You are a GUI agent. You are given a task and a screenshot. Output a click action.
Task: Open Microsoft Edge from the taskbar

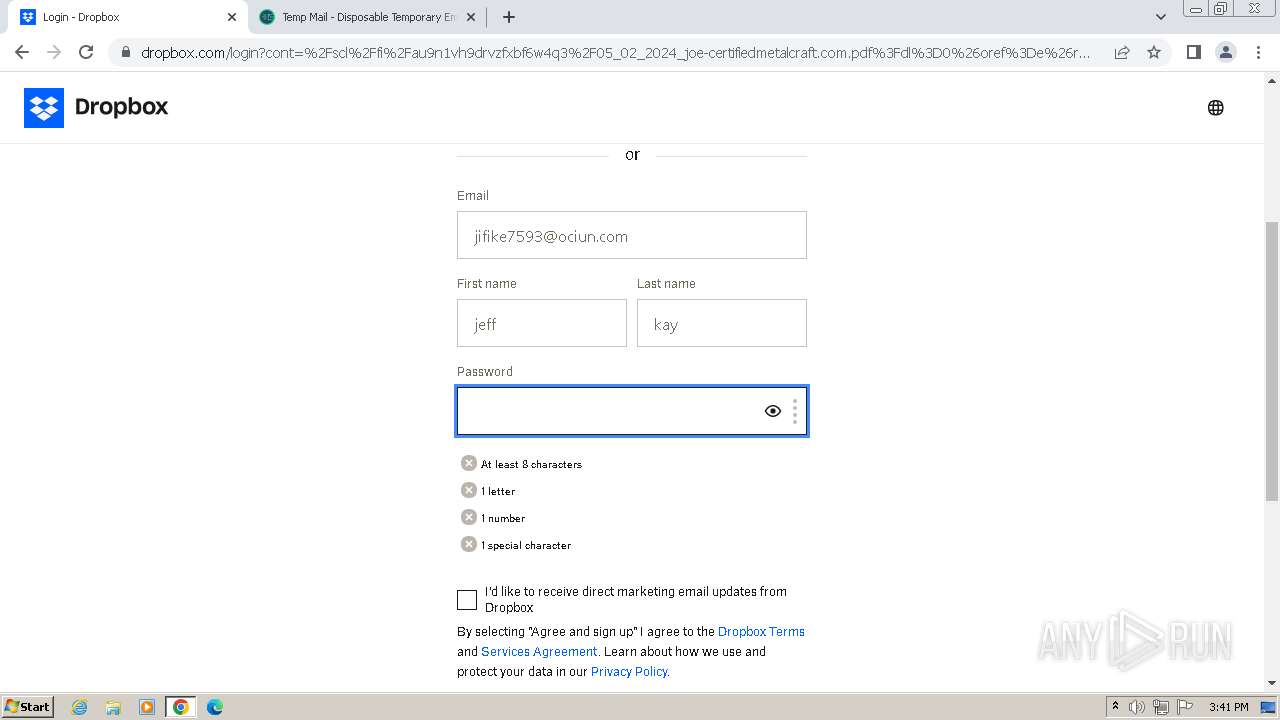215,707
